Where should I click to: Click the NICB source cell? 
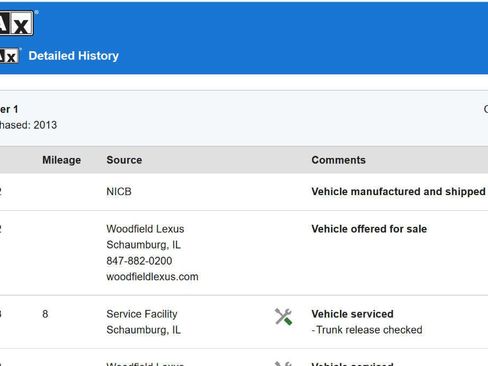click(119, 192)
